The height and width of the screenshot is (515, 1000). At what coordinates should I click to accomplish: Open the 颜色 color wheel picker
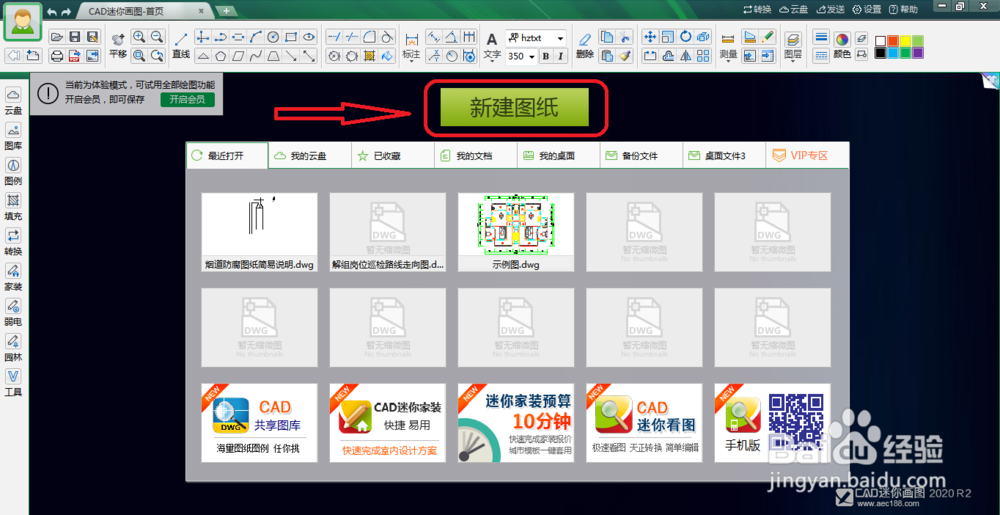(x=842, y=45)
